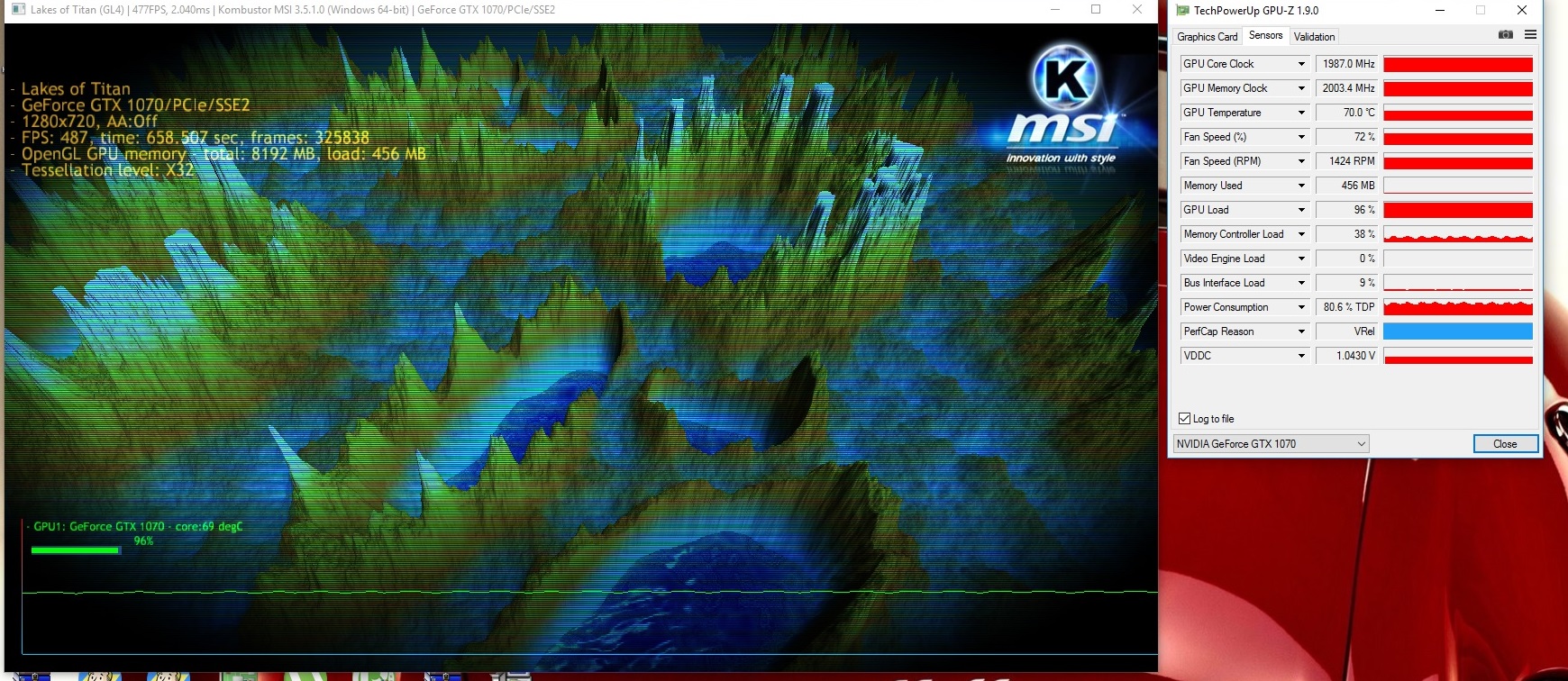Open the Power Consumption sensor dropdown
This screenshot has height=681, width=1568.
click(1301, 307)
